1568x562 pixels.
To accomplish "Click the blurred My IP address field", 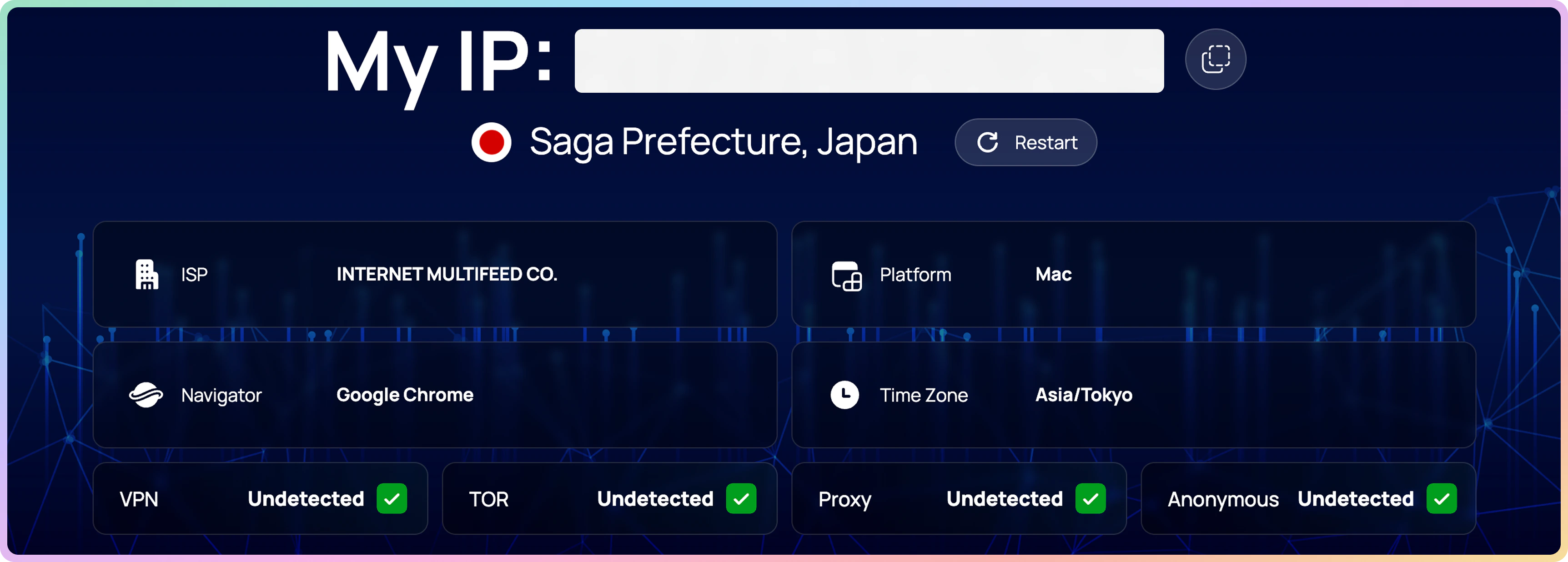I will [869, 61].
